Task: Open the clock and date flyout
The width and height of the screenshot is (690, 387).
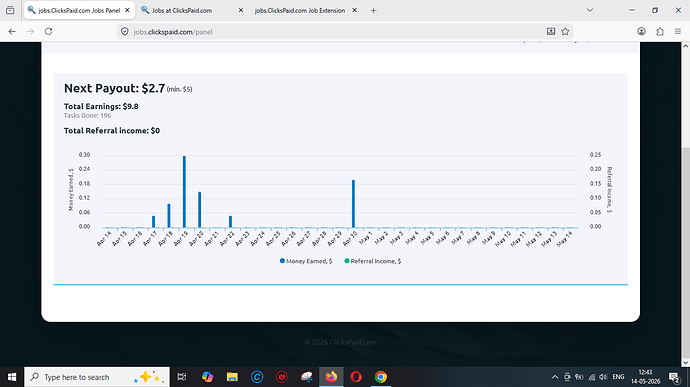Action: pyautogui.click(x=645, y=377)
